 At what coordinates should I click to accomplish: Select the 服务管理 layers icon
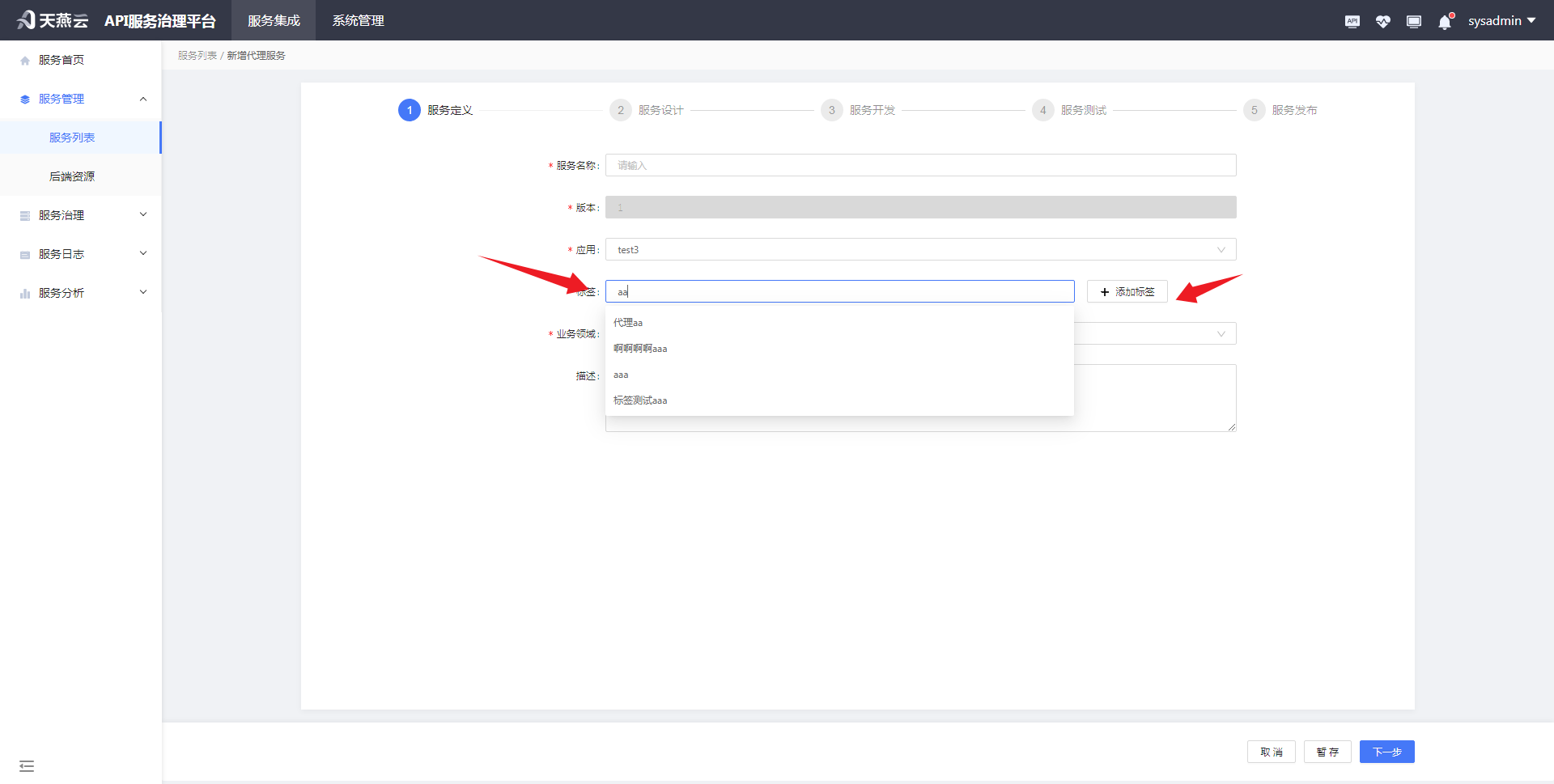pyautogui.click(x=23, y=98)
